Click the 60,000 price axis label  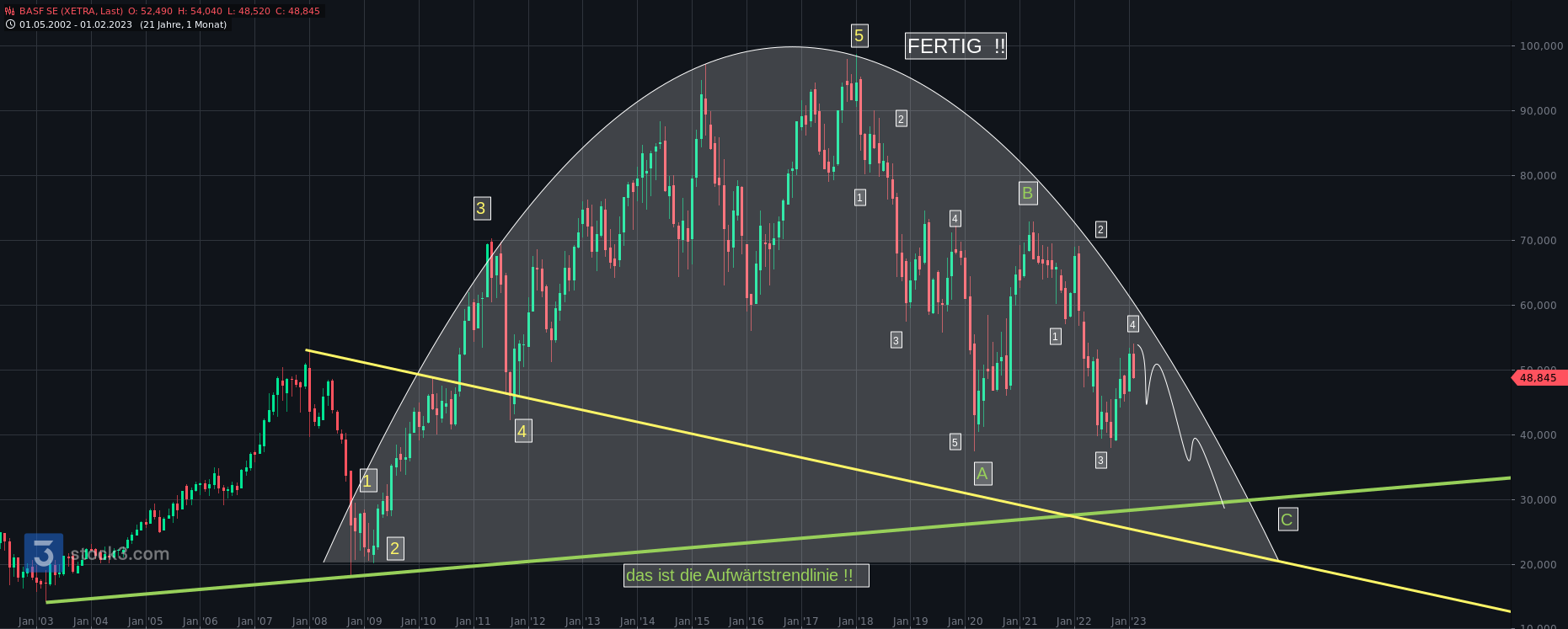click(x=1539, y=306)
